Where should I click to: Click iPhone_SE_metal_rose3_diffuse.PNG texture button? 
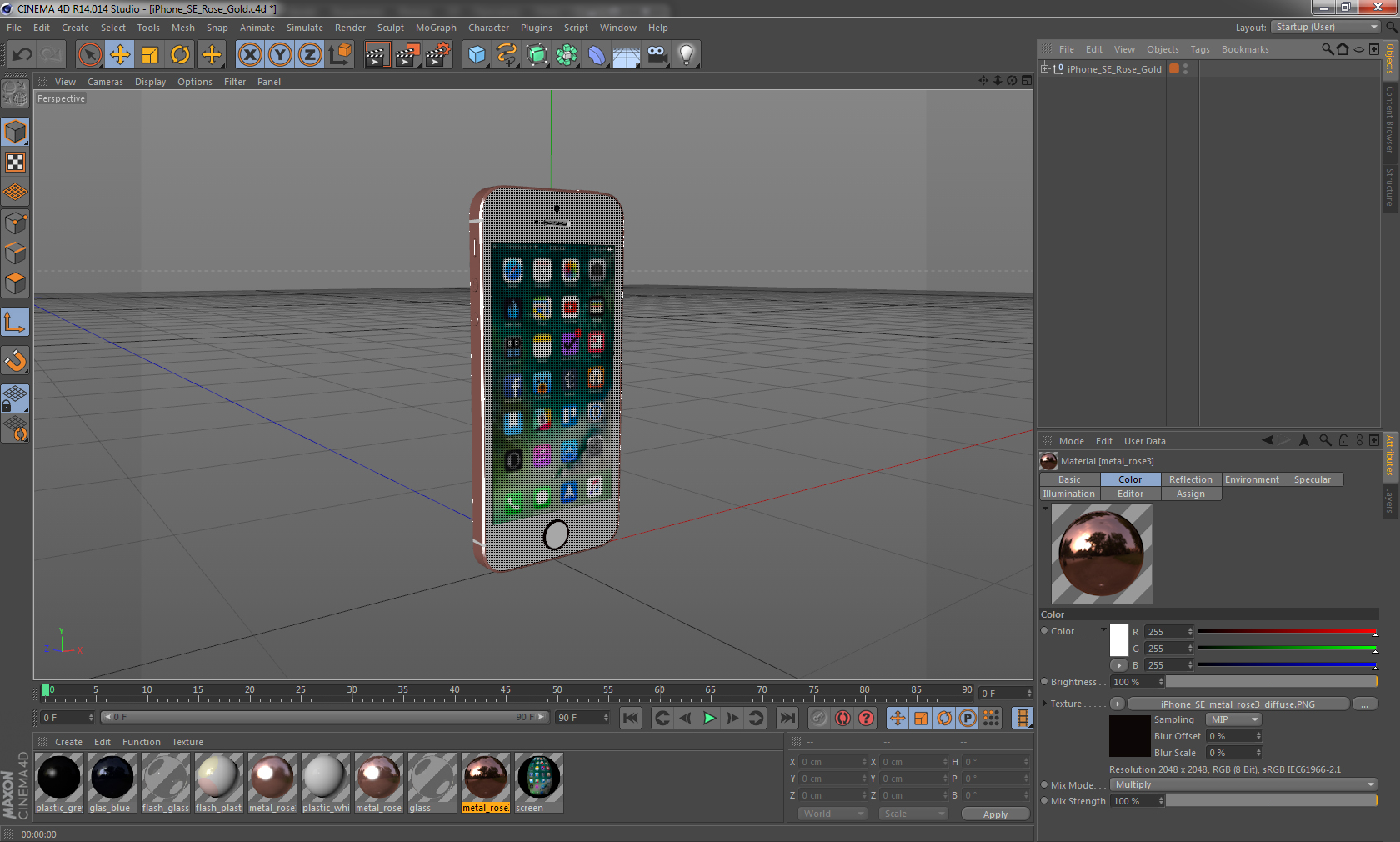(1237, 704)
